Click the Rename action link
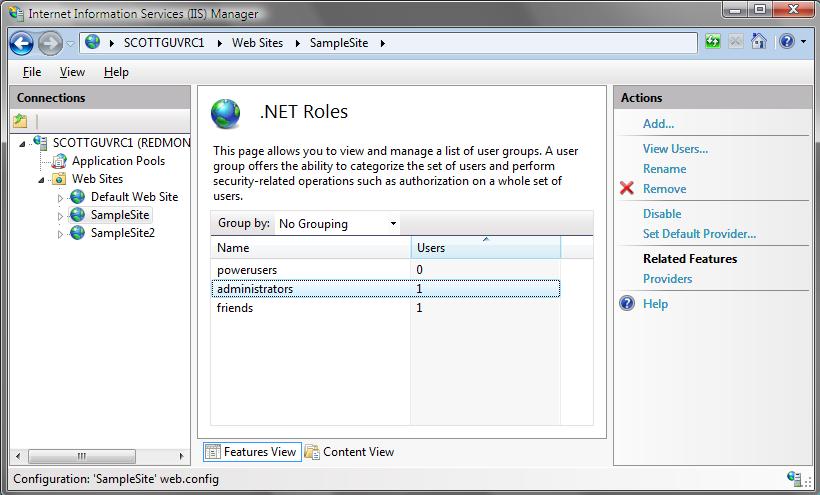This screenshot has height=495, width=820. tap(664, 169)
